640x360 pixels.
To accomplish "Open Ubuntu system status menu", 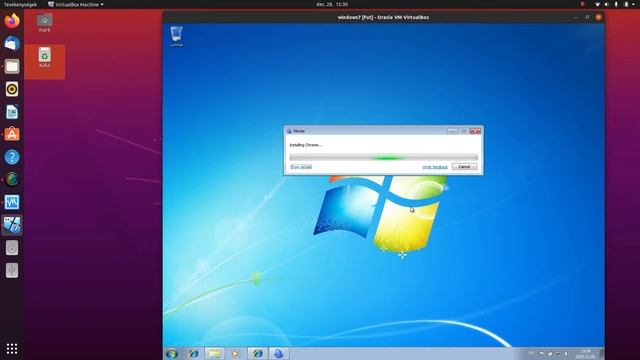I will tap(614, 4).
